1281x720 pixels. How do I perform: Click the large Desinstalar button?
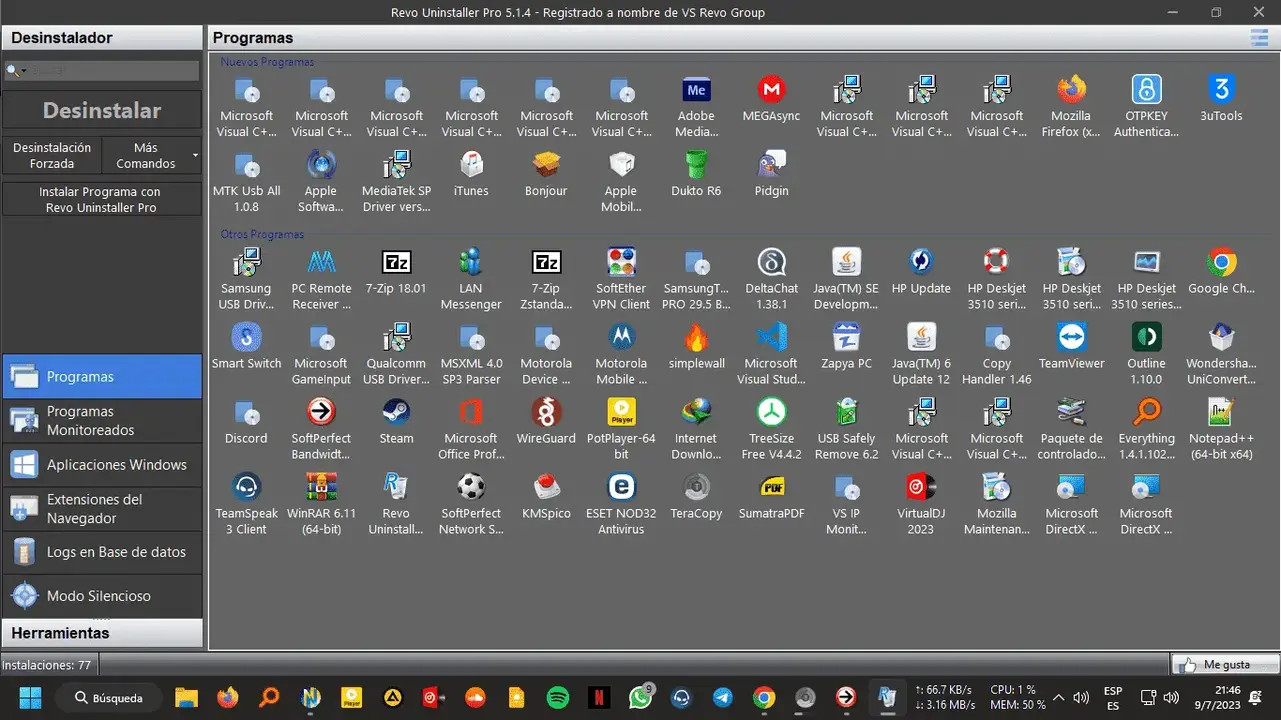click(x=102, y=110)
